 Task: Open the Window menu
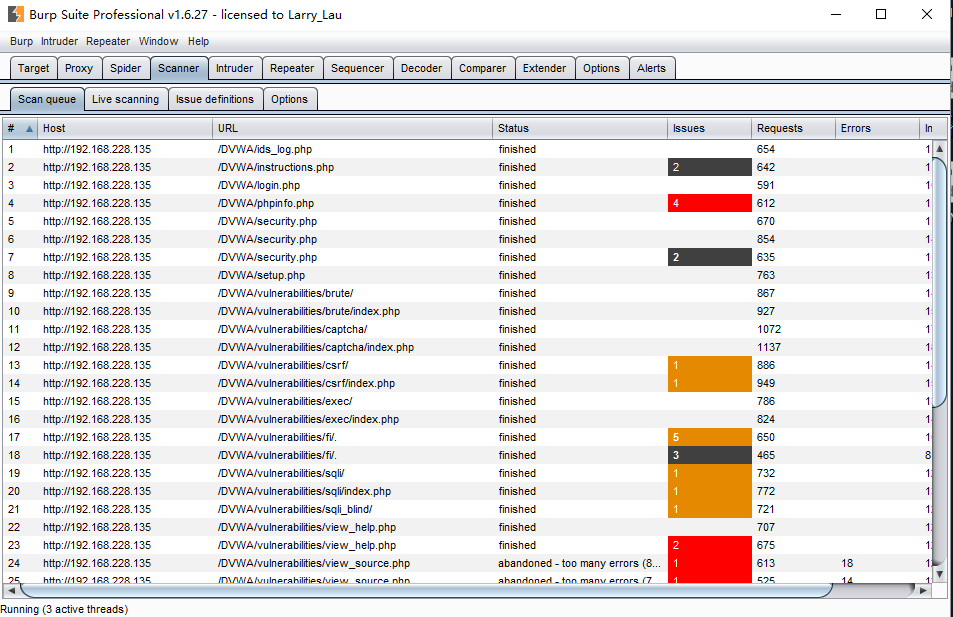158,41
